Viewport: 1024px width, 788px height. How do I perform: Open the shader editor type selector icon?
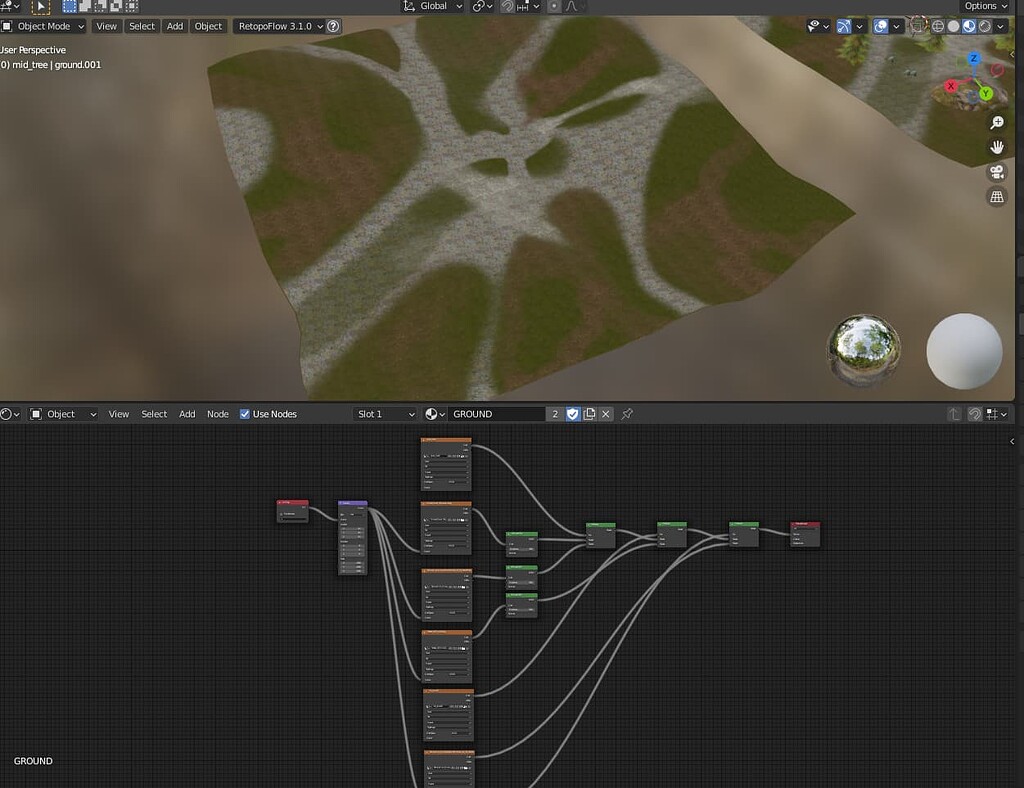(x=8, y=413)
